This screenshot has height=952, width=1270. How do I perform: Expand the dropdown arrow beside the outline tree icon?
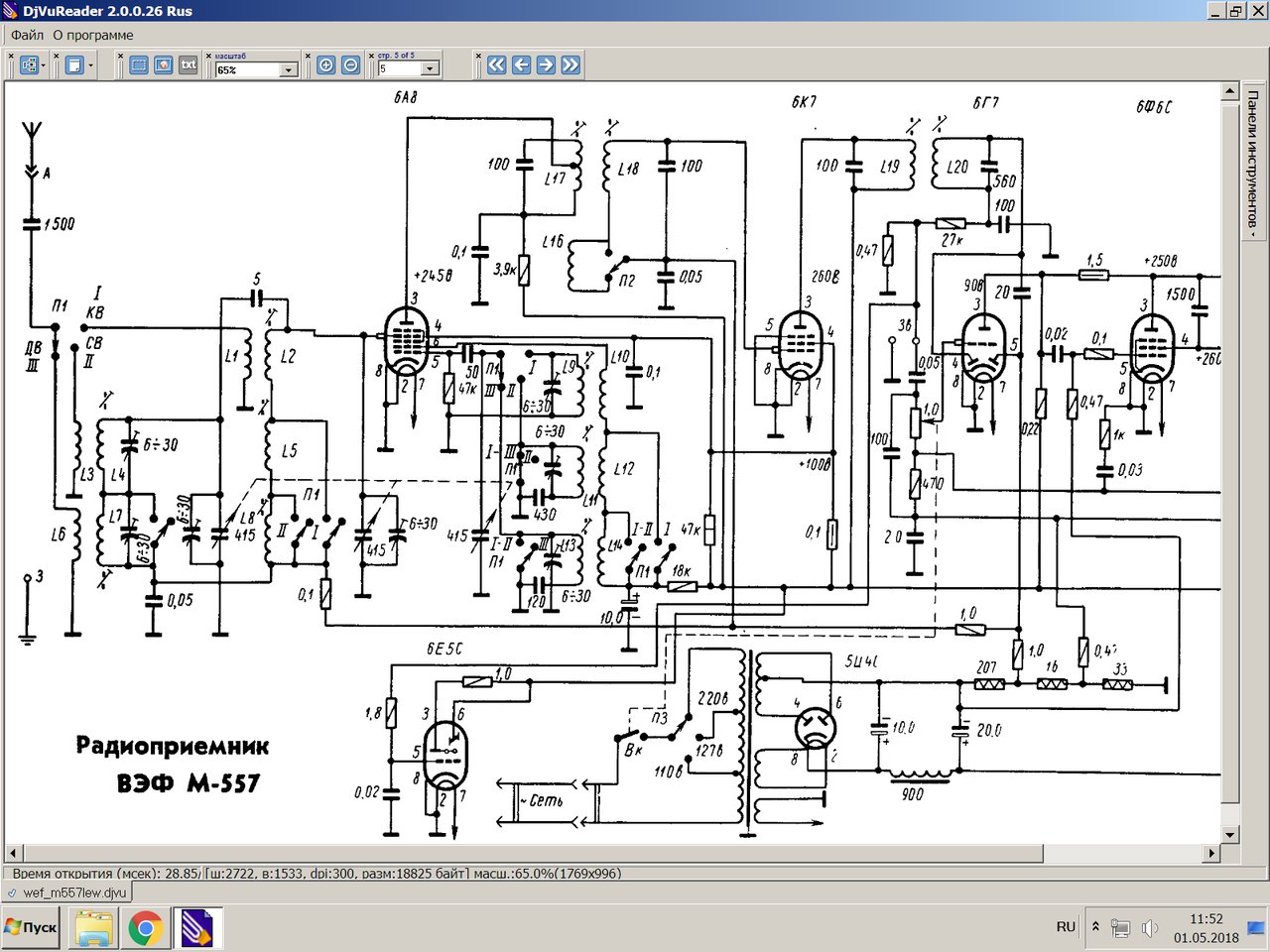tap(44, 65)
